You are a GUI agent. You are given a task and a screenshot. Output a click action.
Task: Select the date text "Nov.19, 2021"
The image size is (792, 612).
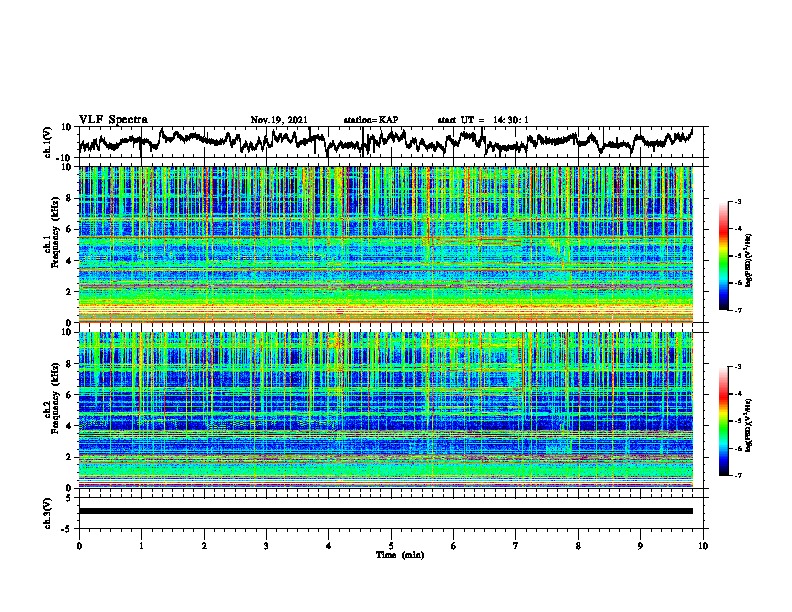[x=279, y=120]
